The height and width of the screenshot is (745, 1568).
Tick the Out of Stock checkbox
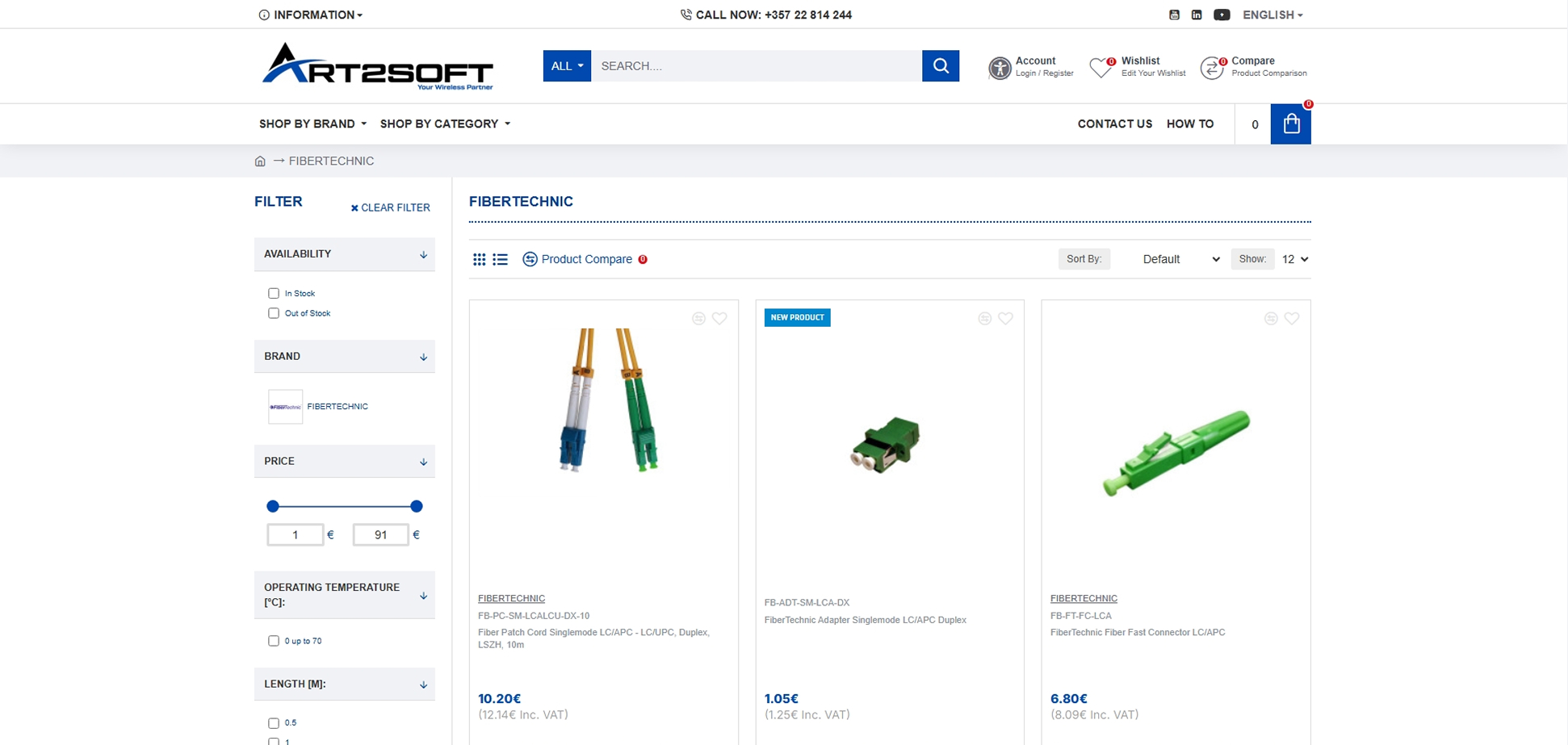tap(274, 313)
